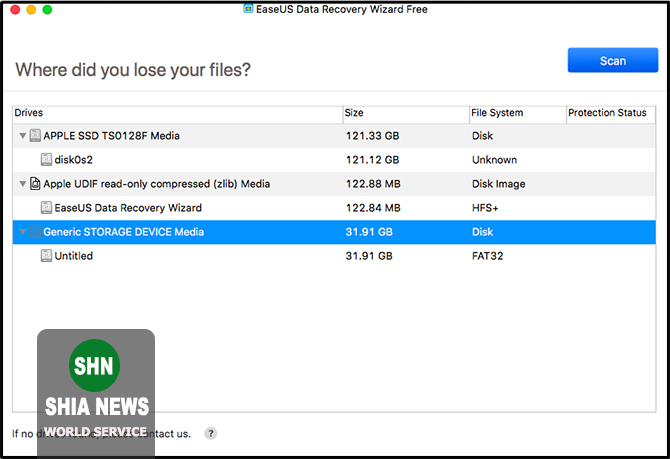Collapse the Apple UDIF read-only compressed Media tree

click(23, 184)
